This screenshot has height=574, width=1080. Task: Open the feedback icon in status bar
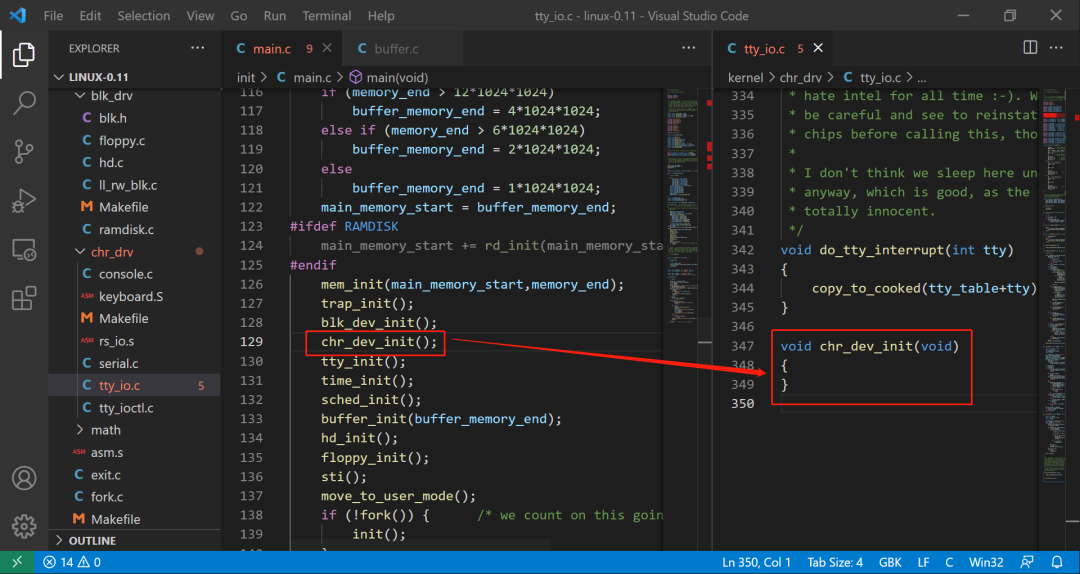point(1027,562)
